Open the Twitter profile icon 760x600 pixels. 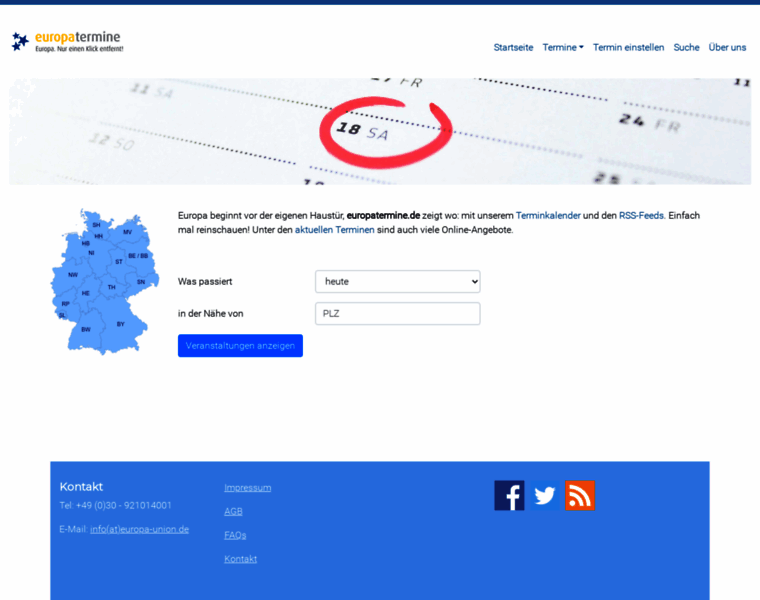544,495
